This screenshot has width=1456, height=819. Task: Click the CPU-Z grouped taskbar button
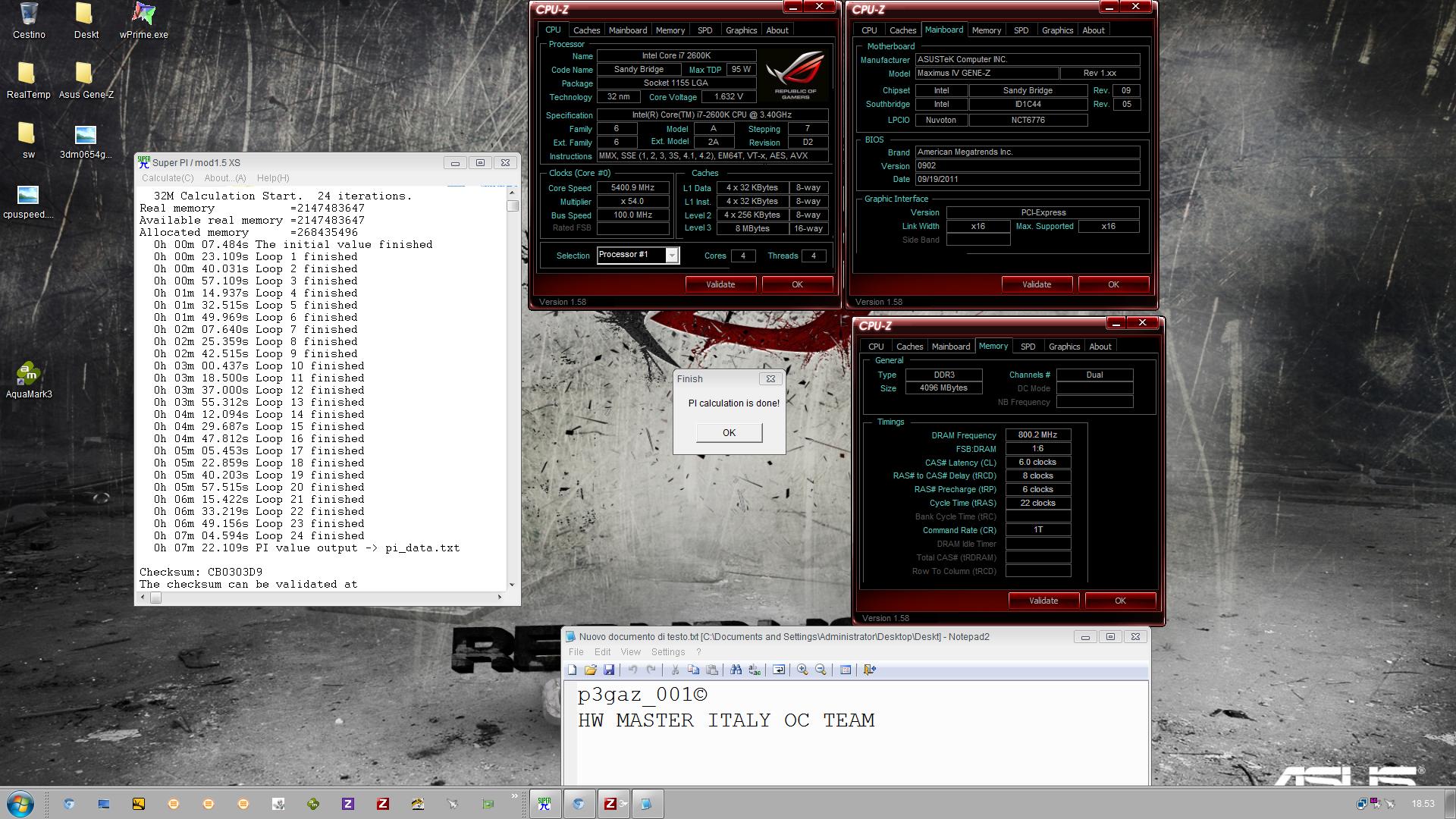pos(613,804)
